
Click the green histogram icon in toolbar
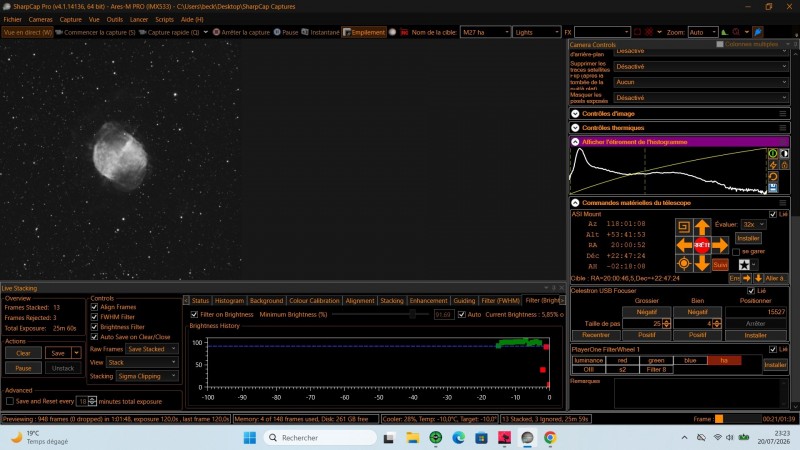point(724,32)
